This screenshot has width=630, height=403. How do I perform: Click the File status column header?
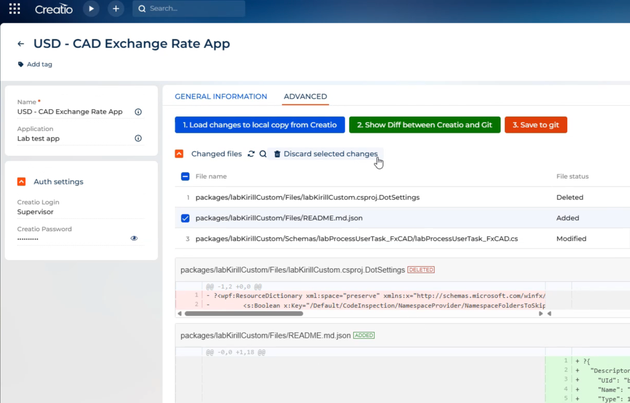(572, 176)
